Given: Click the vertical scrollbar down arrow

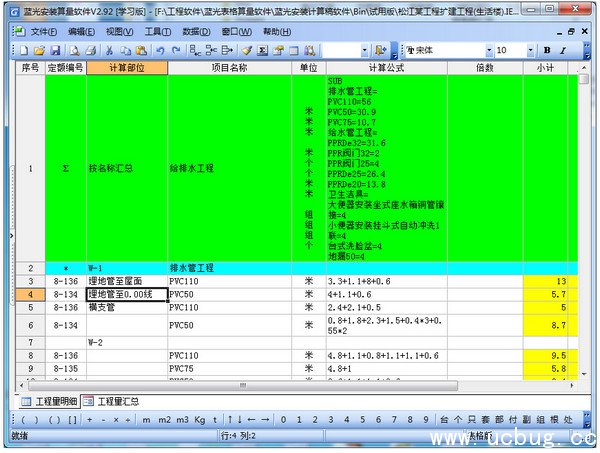Looking at the screenshot, I should pos(584,374).
